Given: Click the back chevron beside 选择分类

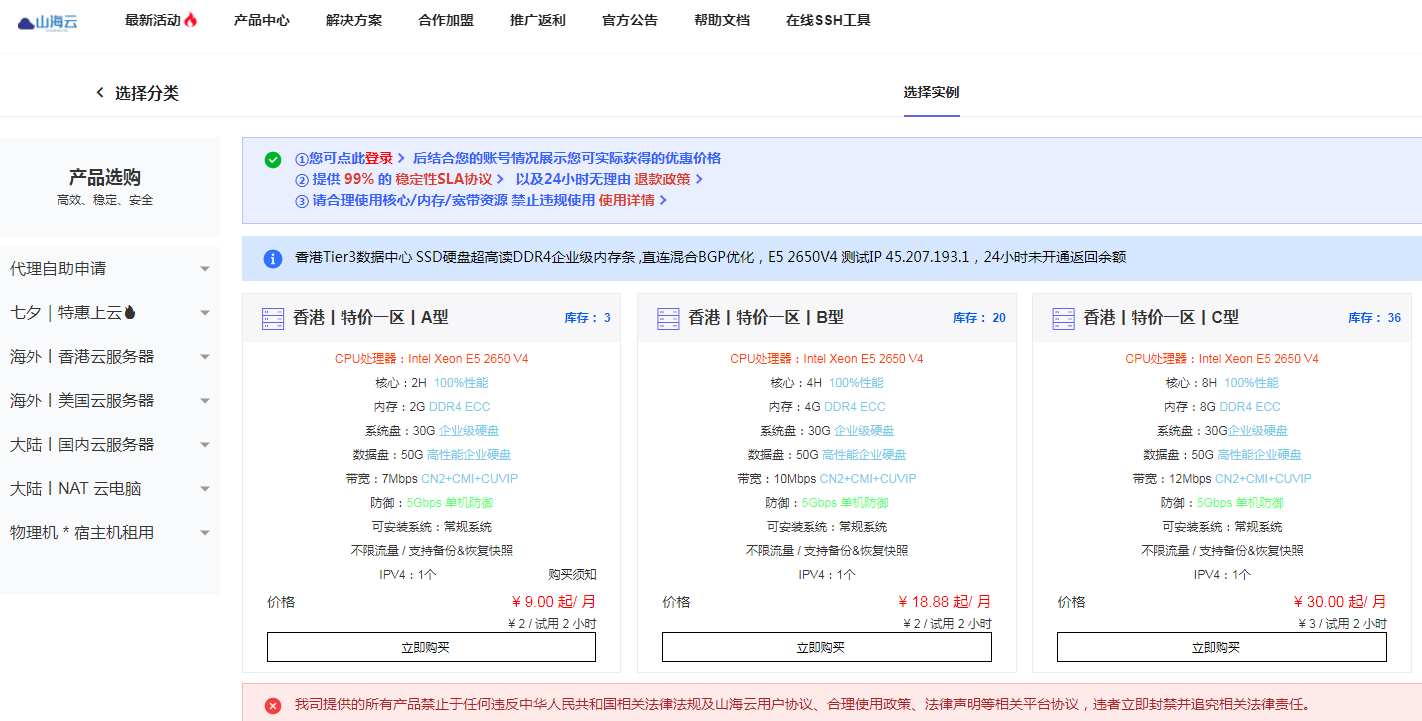Looking at the screenshot, I should click(x=99, y=91).
